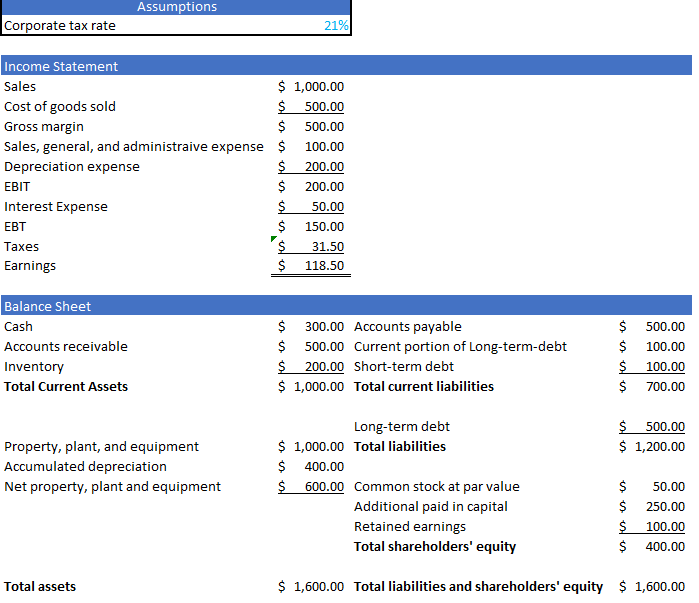
Task: Select the Inventory label
Action: (x=34, y=367)
